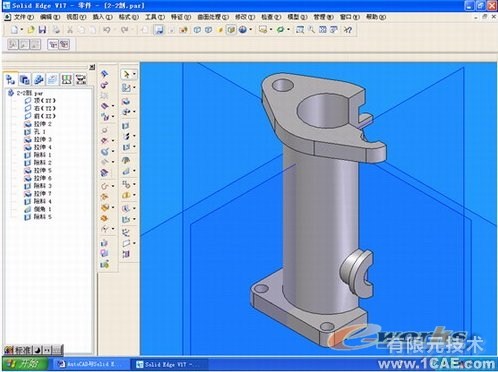Choose the Pattern feature tool
The width and height of the screenshot is (498, 372).
[126, 184]
